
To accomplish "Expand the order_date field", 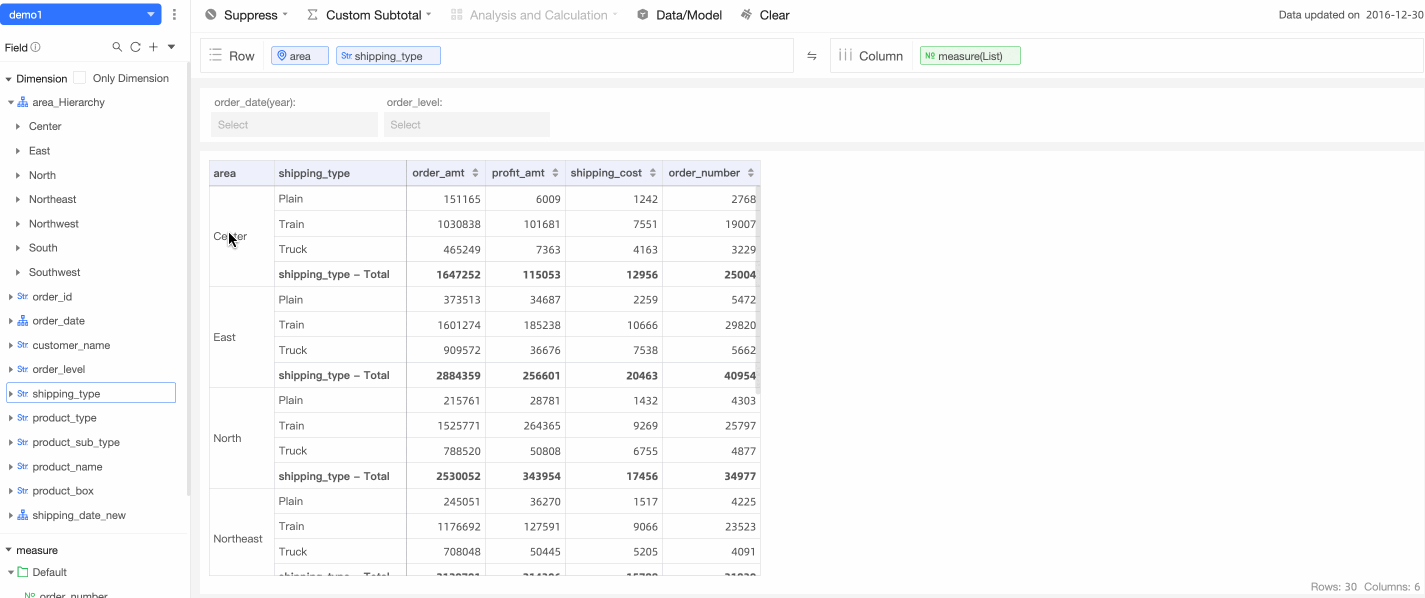I will (x=11, y=321).
